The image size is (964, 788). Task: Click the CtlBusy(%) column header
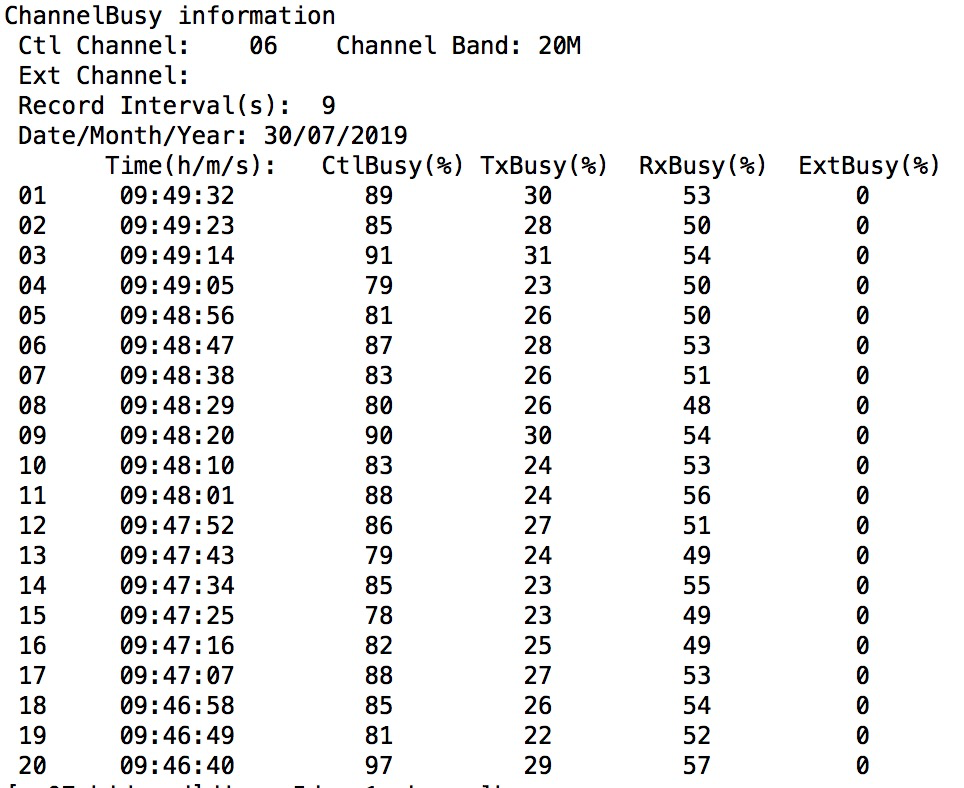(393, 166)
